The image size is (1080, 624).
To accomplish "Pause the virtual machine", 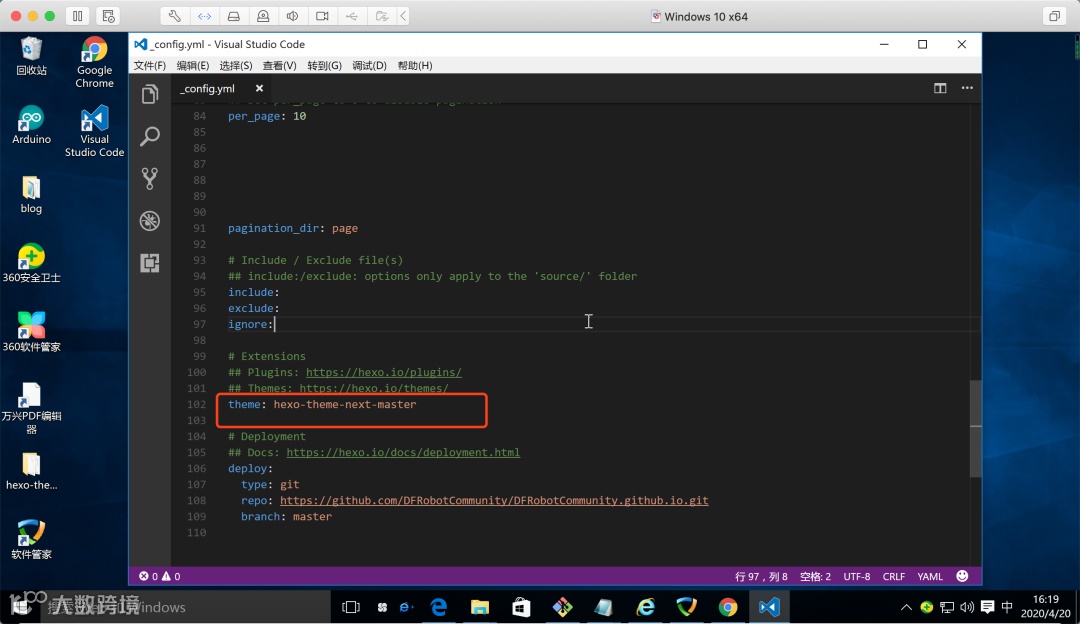I will click(x=78, y=16).
